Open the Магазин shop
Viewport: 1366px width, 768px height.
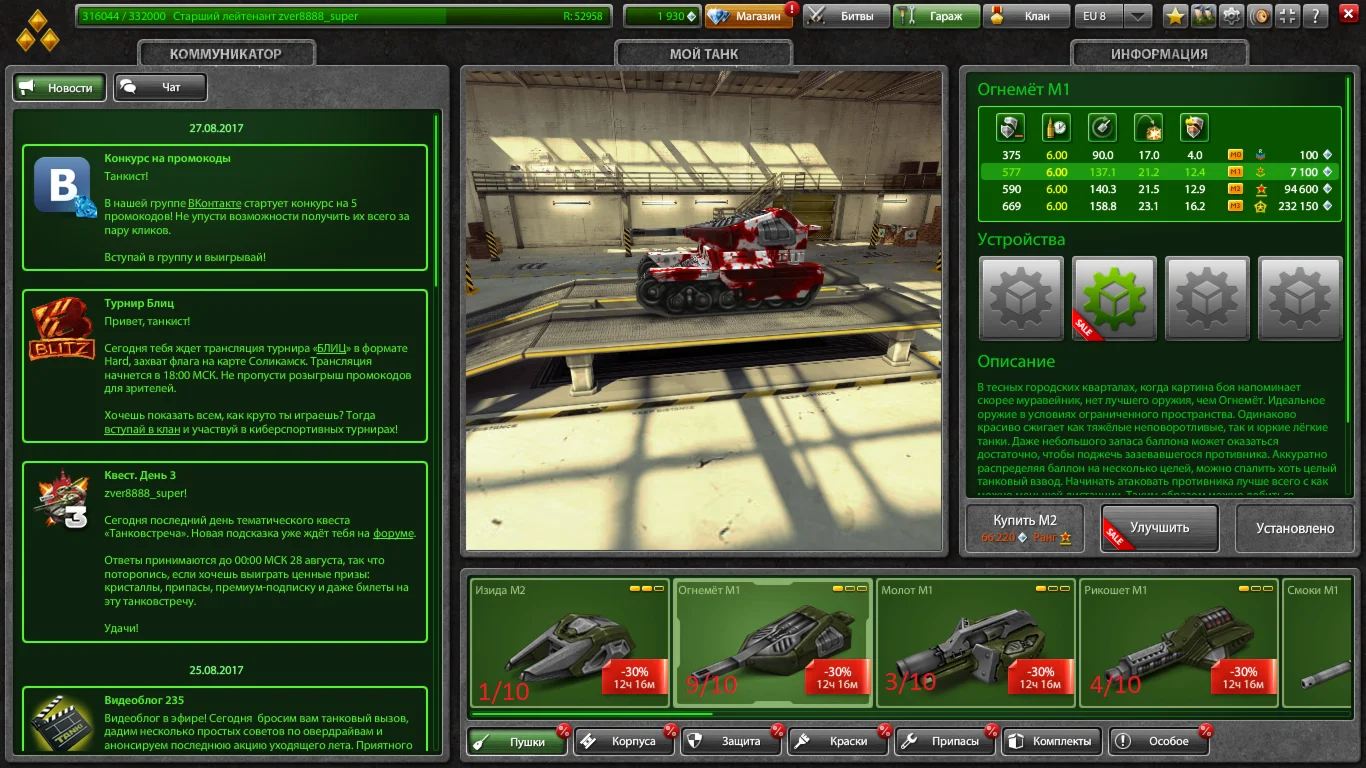750,16
